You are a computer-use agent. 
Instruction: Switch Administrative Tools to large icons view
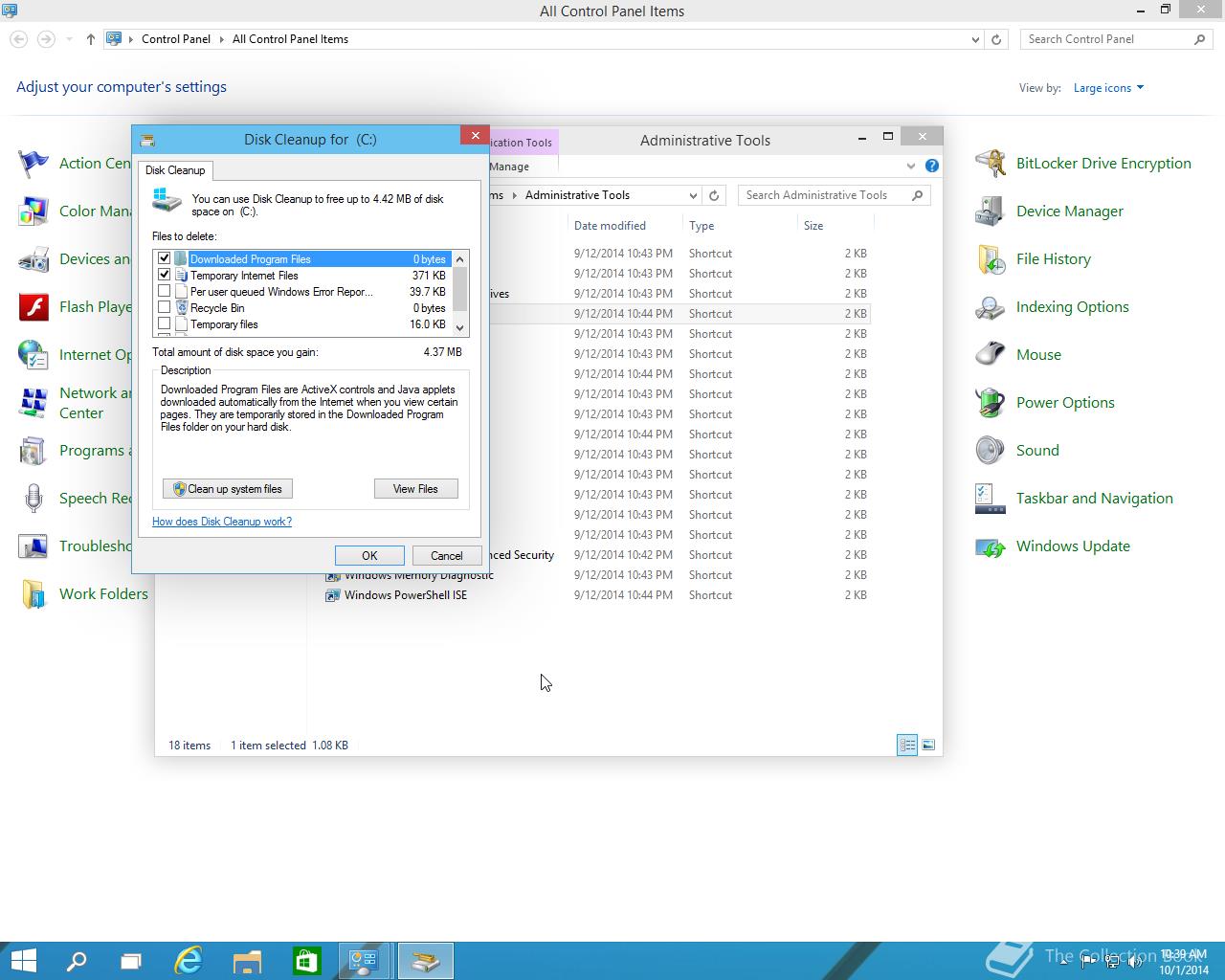click(927, 745)
